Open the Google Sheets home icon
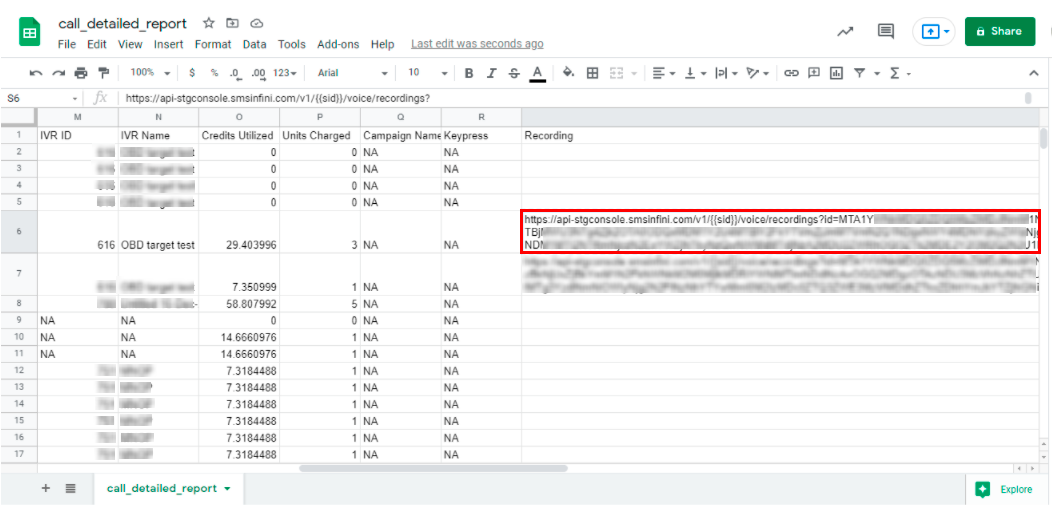The height and width of the screenshot is (506, 1052). tap(30, 32)
